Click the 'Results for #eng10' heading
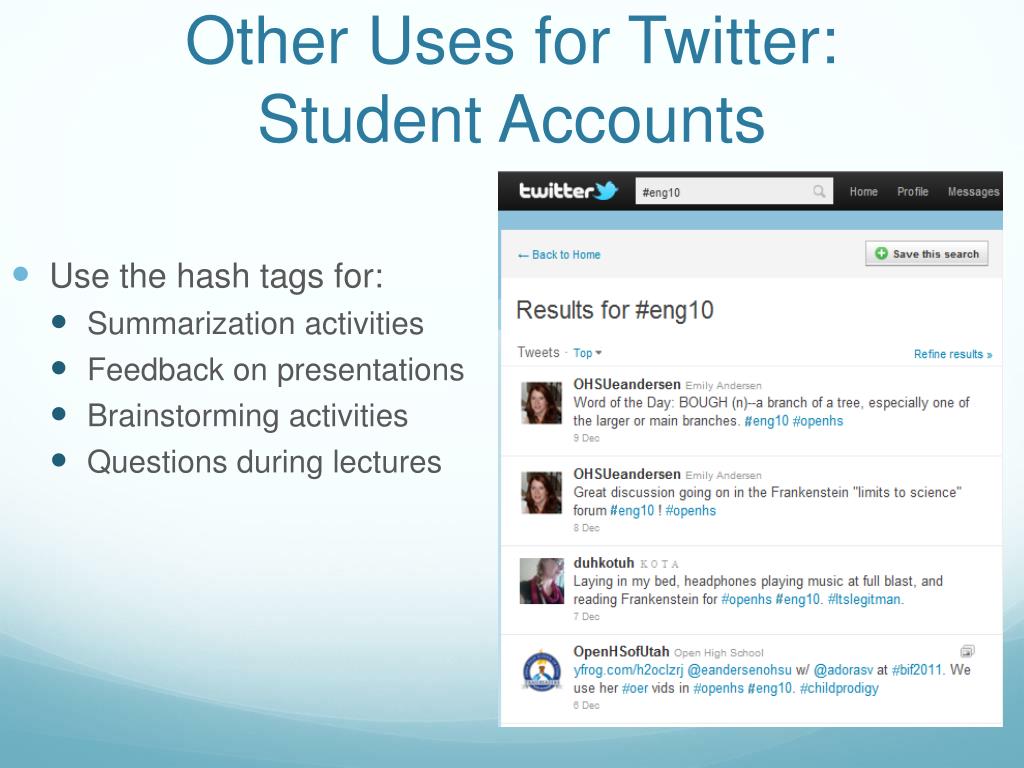Viewport: 1024px width, 768px height. [615, 310]
